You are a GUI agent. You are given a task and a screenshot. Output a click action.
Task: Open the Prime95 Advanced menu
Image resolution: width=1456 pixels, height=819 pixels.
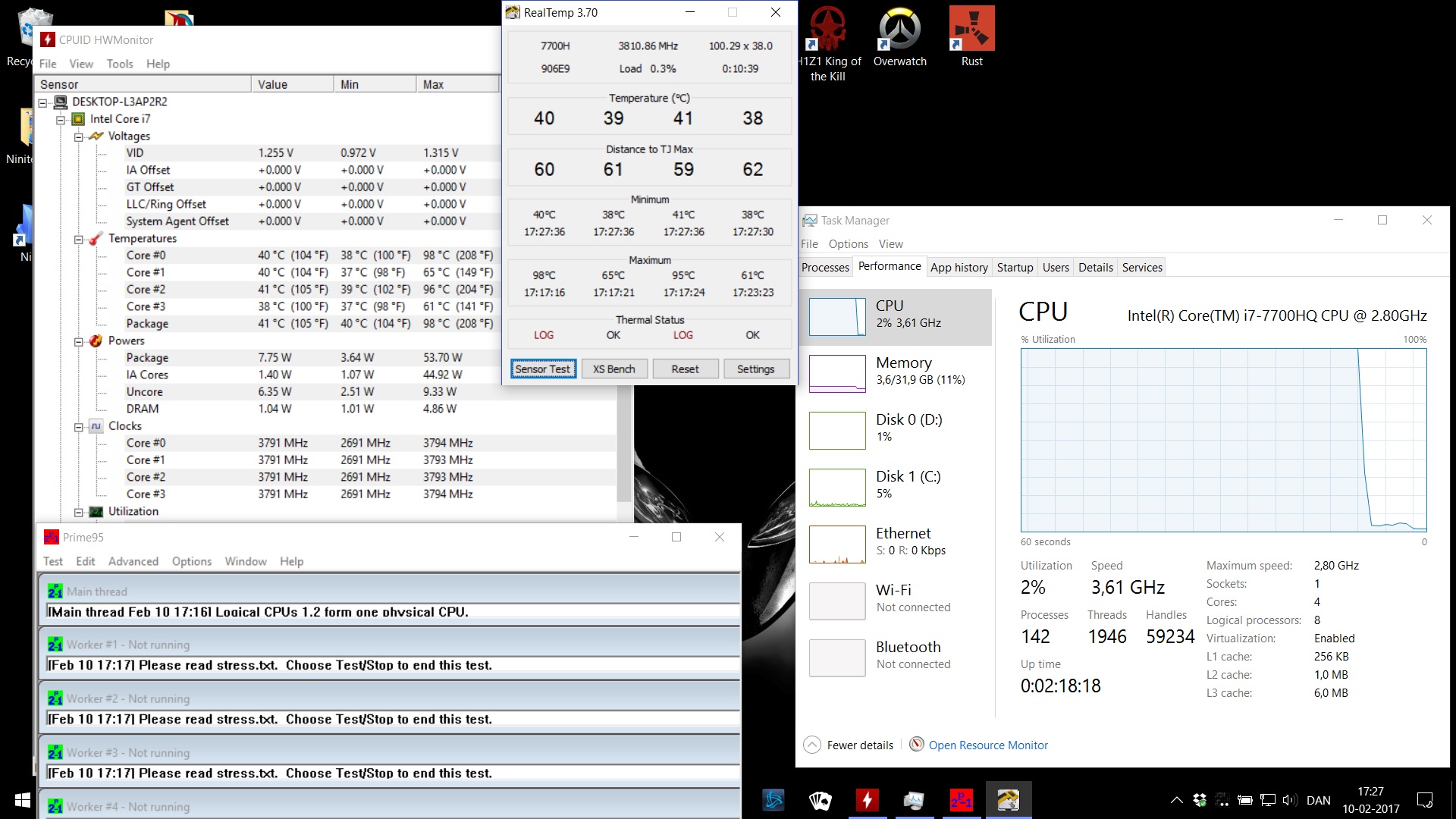click(x=133, y=561)
